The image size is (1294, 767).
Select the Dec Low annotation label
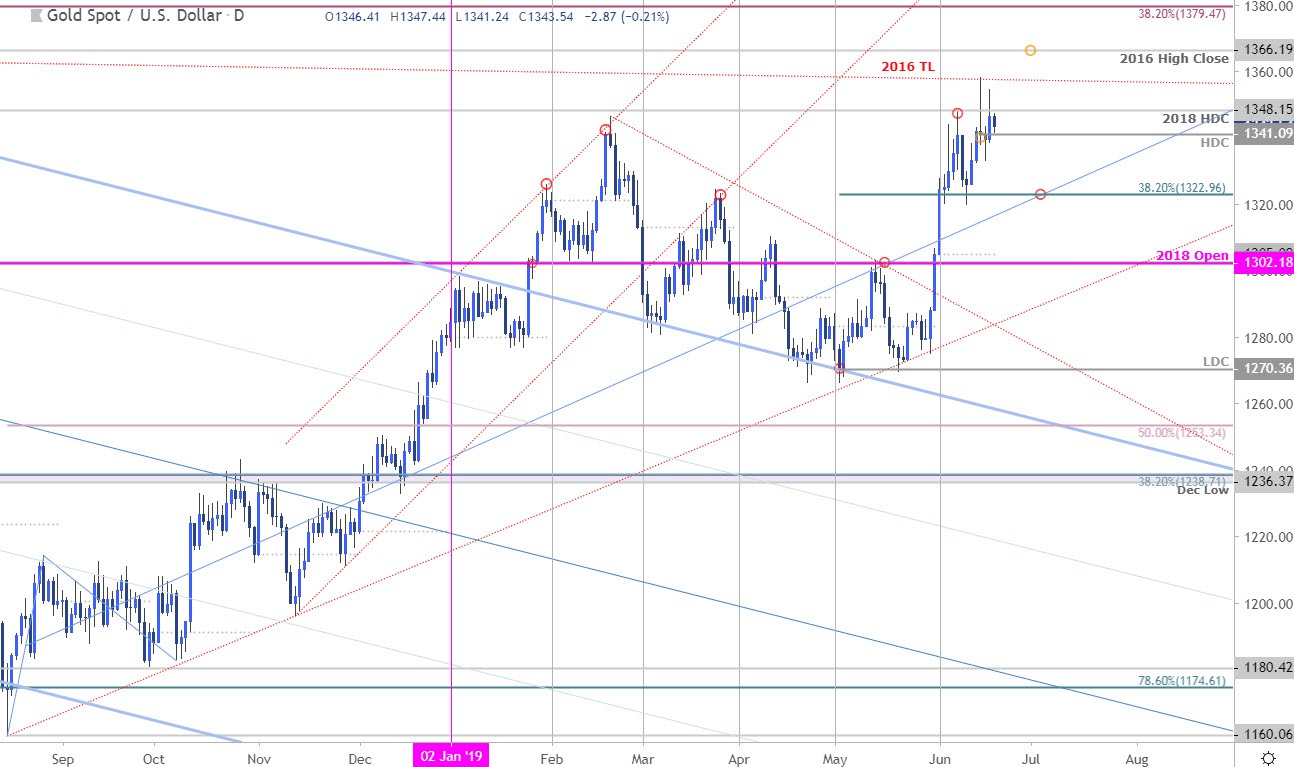click(1203, 490)
